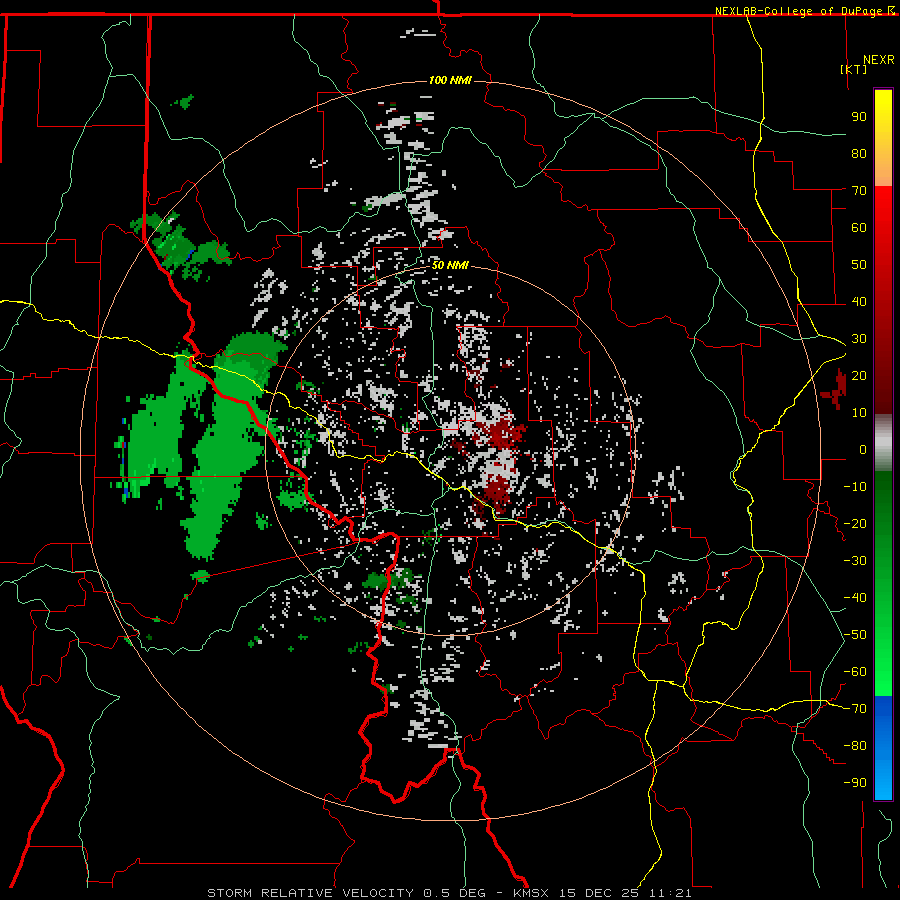Click the 60 value on velocity scale
The width and height of the screenshot is (900, 900).
tap(859, 228)
